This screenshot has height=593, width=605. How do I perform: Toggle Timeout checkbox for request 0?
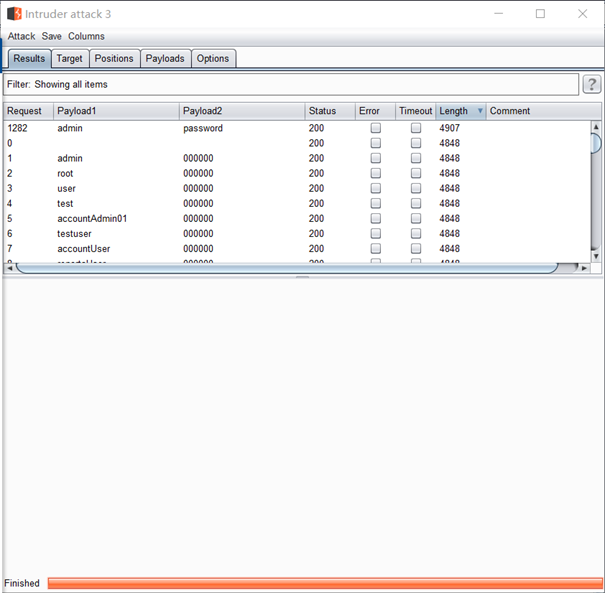(x=416, y=143)
